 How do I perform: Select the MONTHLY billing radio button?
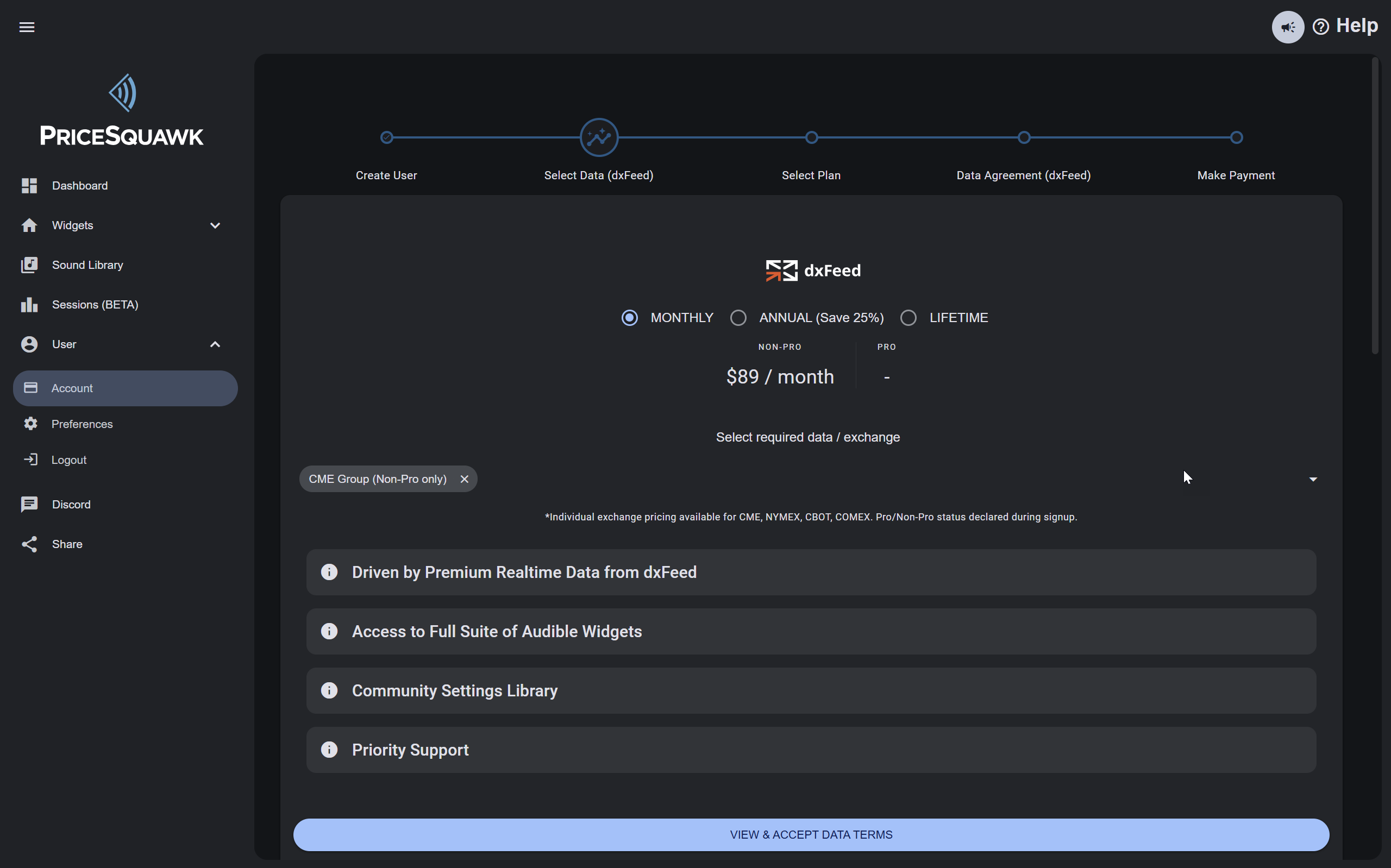(x=630, y=317)
